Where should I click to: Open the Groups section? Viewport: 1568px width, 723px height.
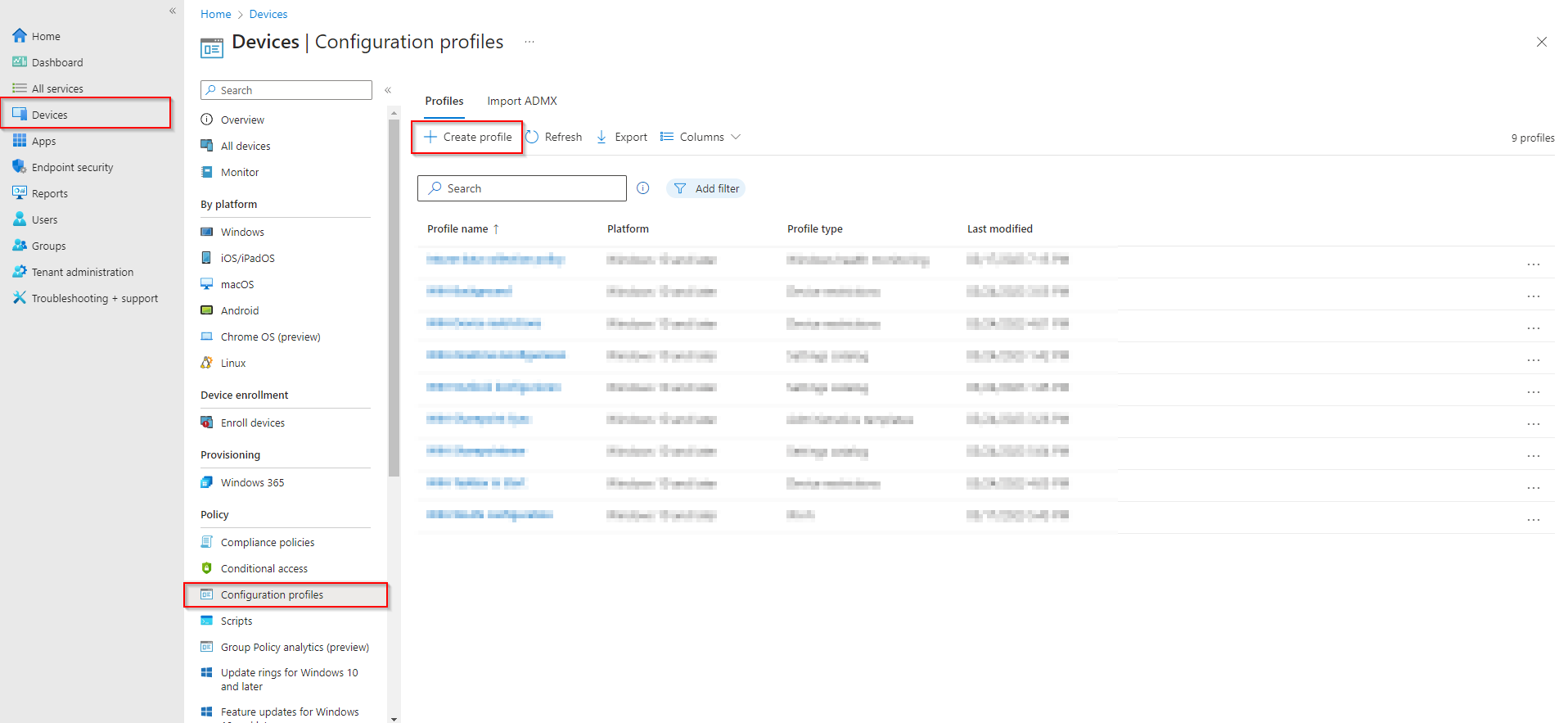pos(39,246)
